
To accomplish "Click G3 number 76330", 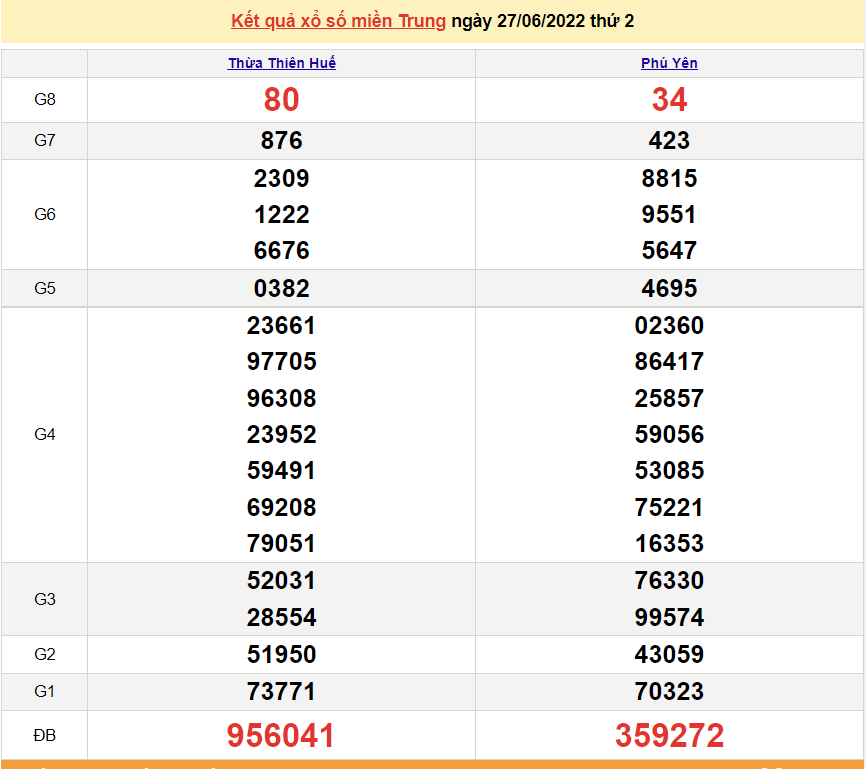I will click(x=669, y=581).
